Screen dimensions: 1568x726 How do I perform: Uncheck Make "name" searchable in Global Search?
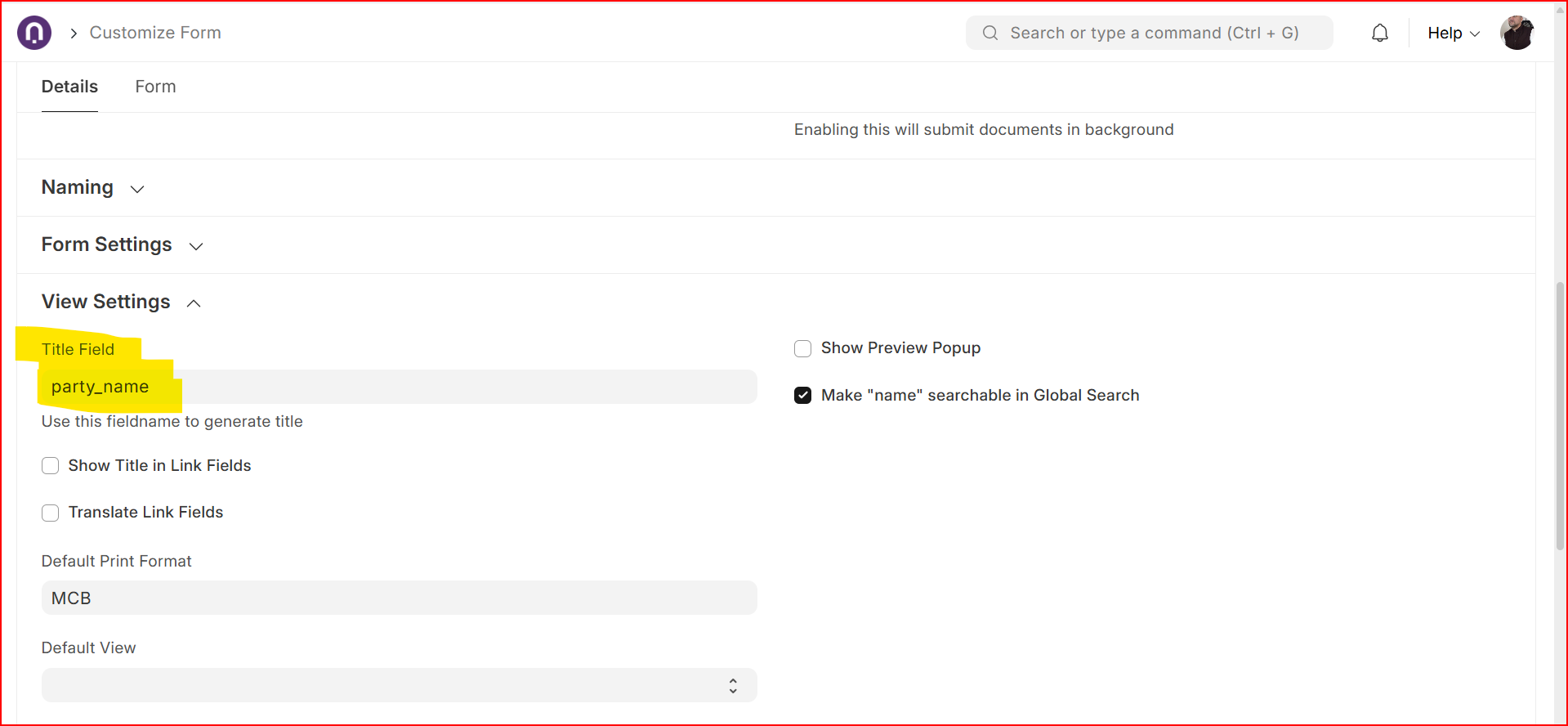coord(803,396)
